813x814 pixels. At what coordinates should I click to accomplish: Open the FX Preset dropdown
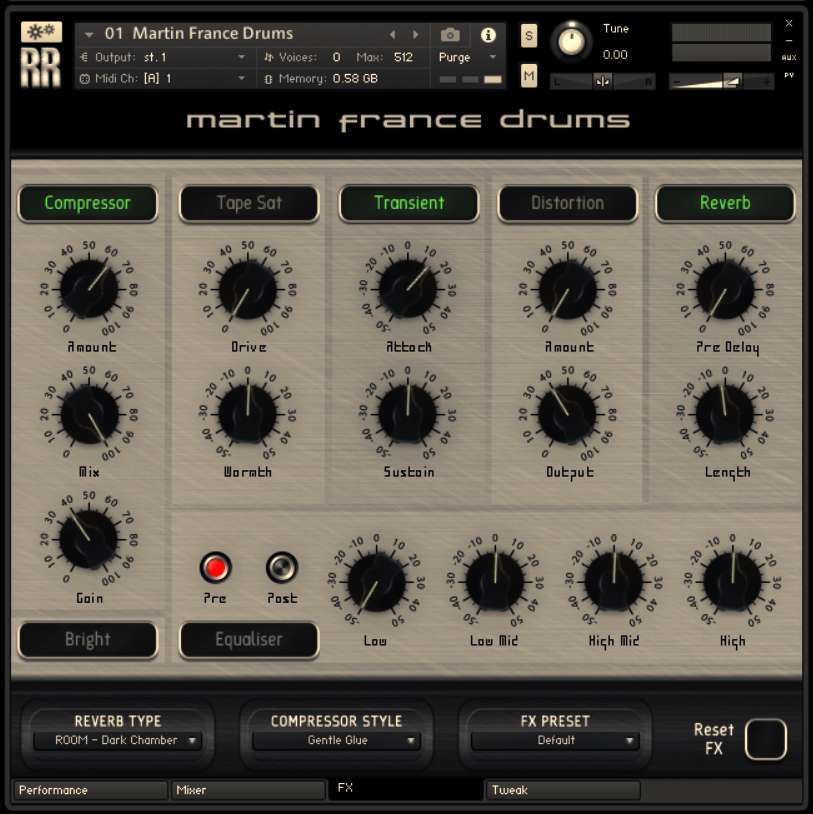pos(555,740)
